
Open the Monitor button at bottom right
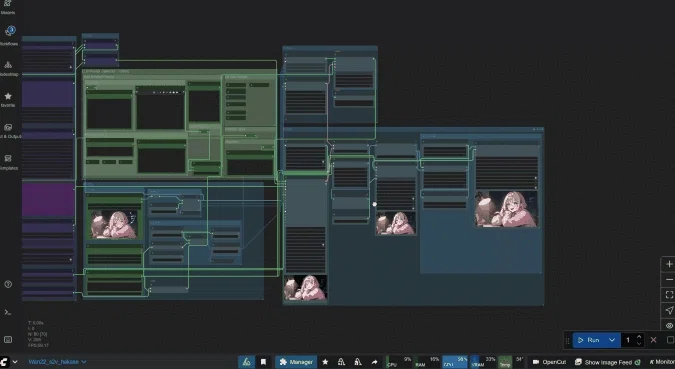click(662, 362)
